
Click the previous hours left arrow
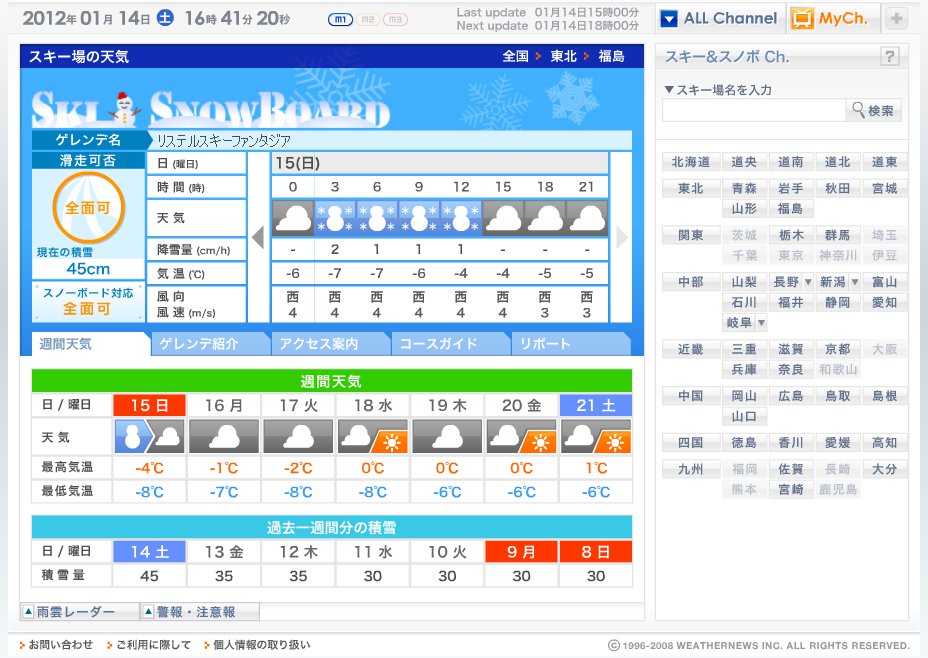[x=258, y=237]
